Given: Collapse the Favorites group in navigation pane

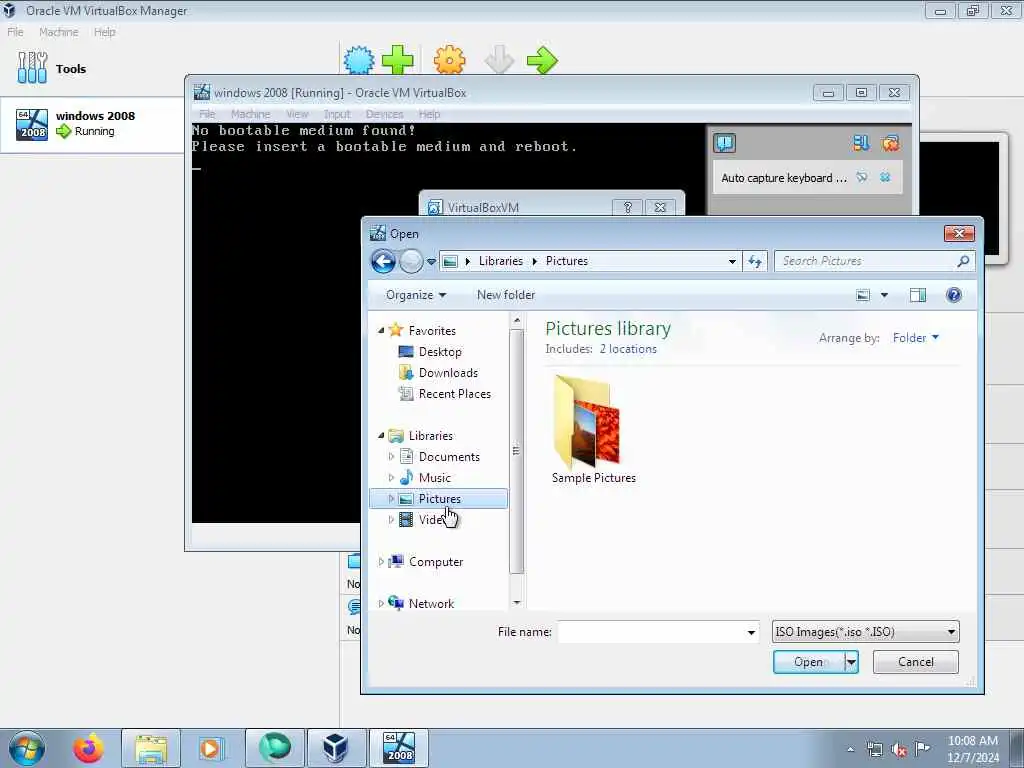Looking at the screenshot, I should (x=381, y=330).
